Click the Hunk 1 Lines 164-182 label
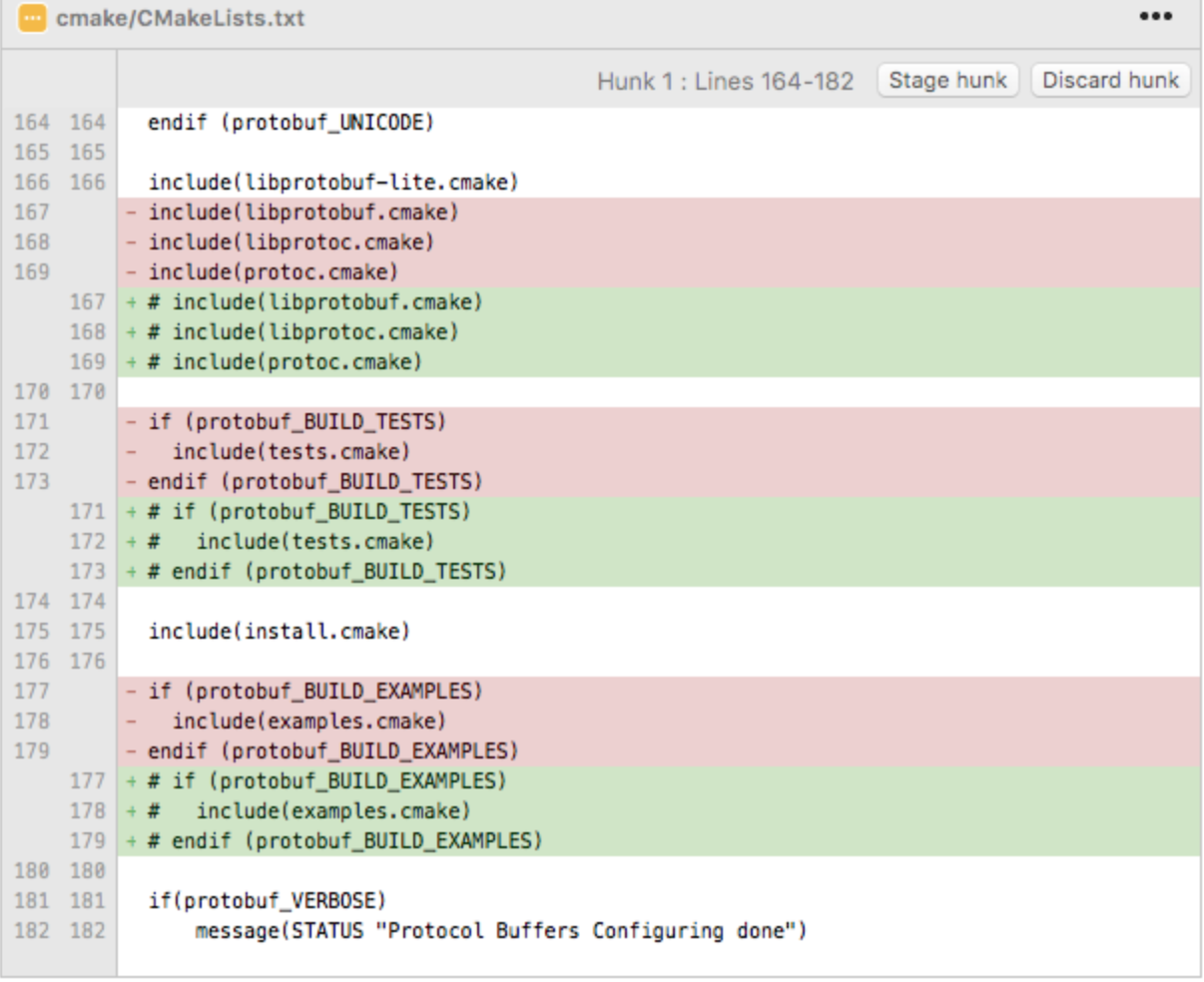This screenshot has width=1204, height=982. [725, 81]
